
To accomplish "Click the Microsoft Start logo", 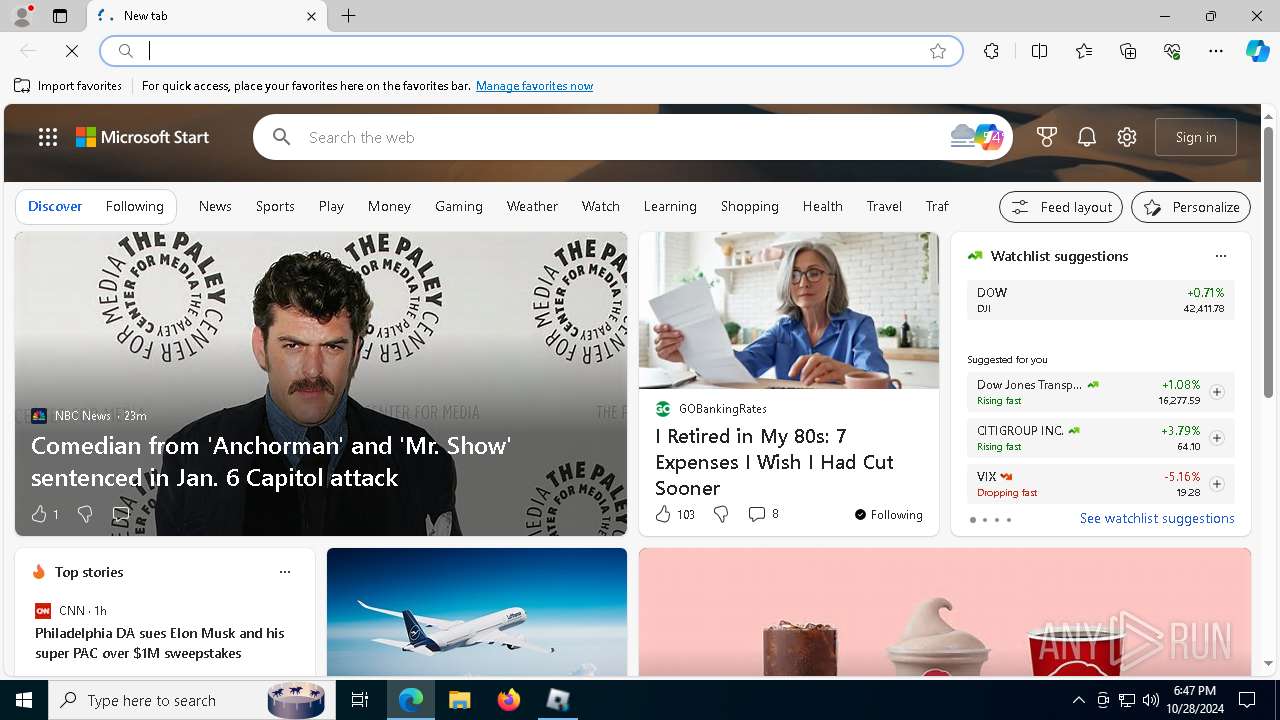I will (142, 137).
